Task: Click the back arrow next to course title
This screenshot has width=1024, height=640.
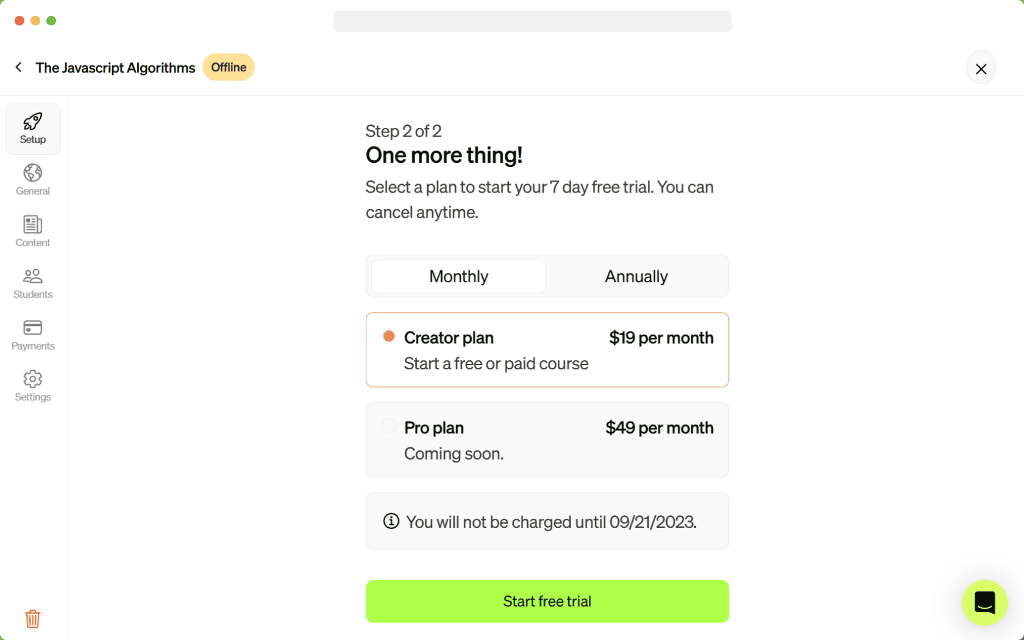Action: coord(18,67)
